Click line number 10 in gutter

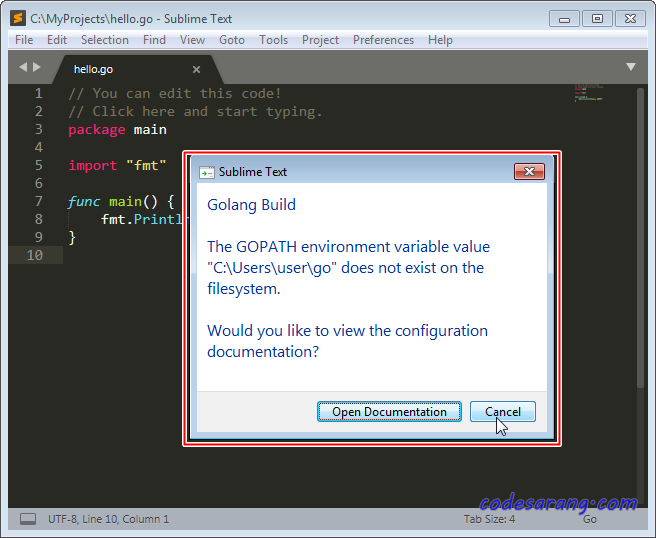[x=35, y=255]
